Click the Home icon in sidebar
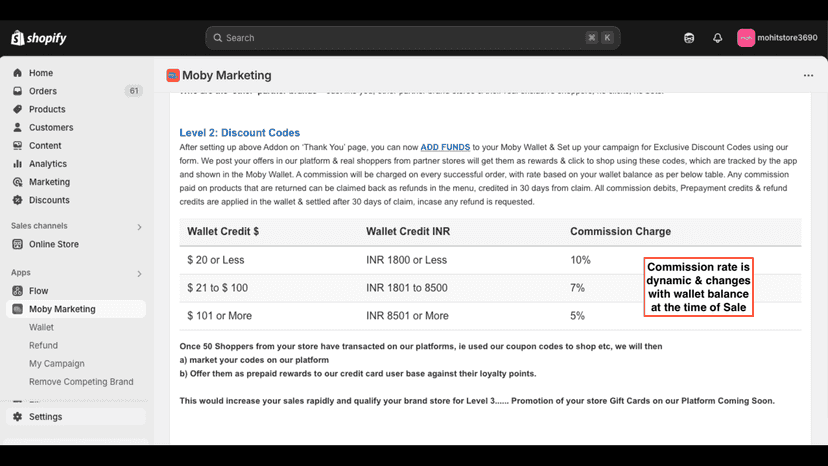The image size is (828, 466). click(x=17, y=73)
